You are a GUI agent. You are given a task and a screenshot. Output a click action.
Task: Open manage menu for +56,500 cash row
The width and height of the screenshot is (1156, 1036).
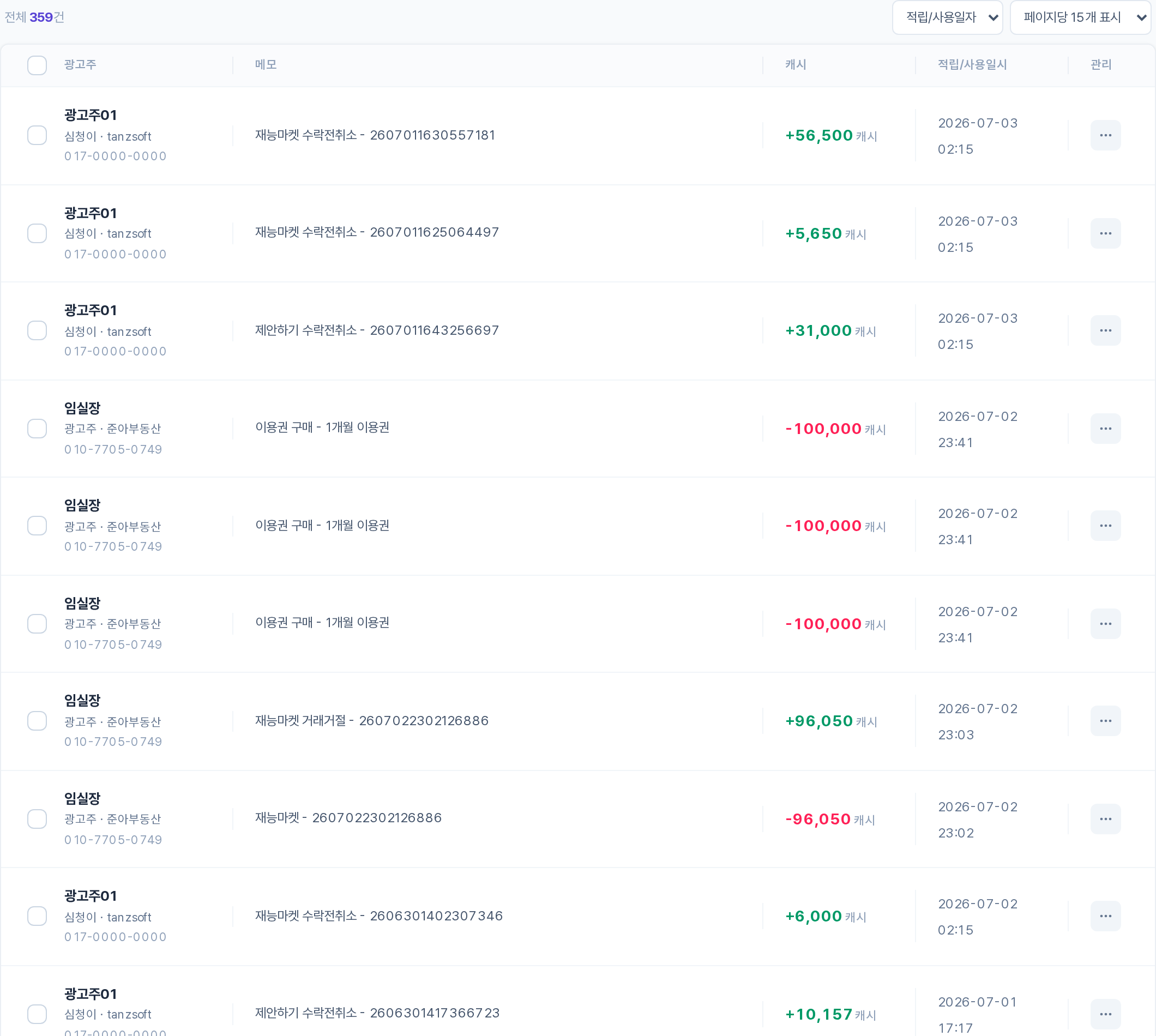1105,135
